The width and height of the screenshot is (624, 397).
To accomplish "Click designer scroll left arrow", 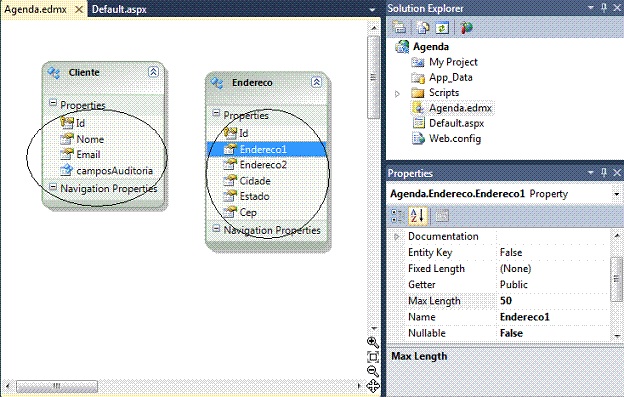I will (8, 386).
